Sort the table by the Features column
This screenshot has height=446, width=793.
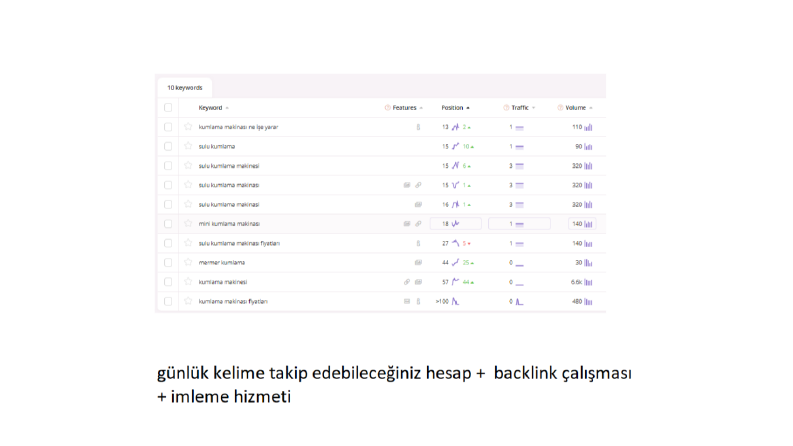[x=408, y=108]
